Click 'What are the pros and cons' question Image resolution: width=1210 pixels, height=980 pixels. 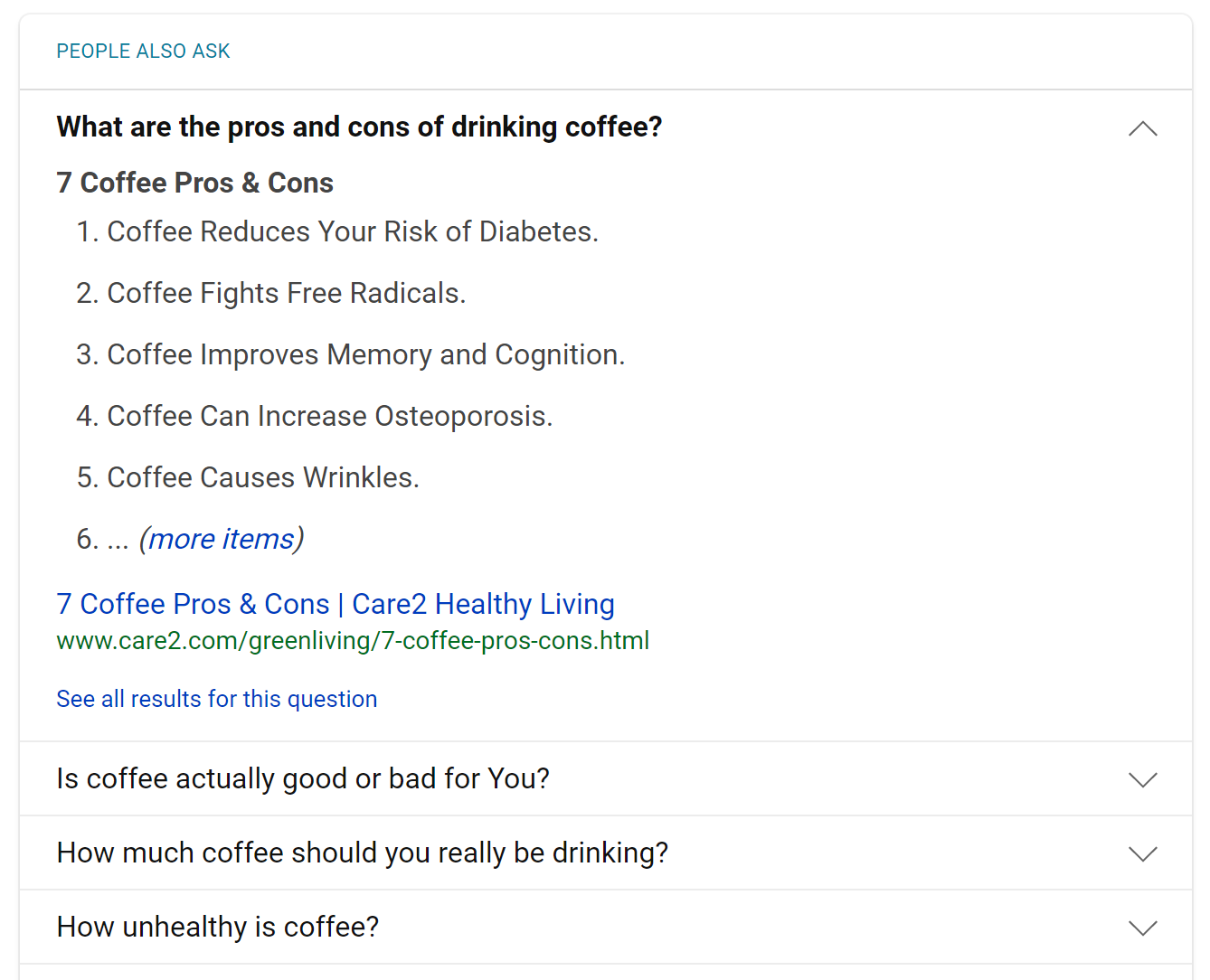click(x=359, y=127)
